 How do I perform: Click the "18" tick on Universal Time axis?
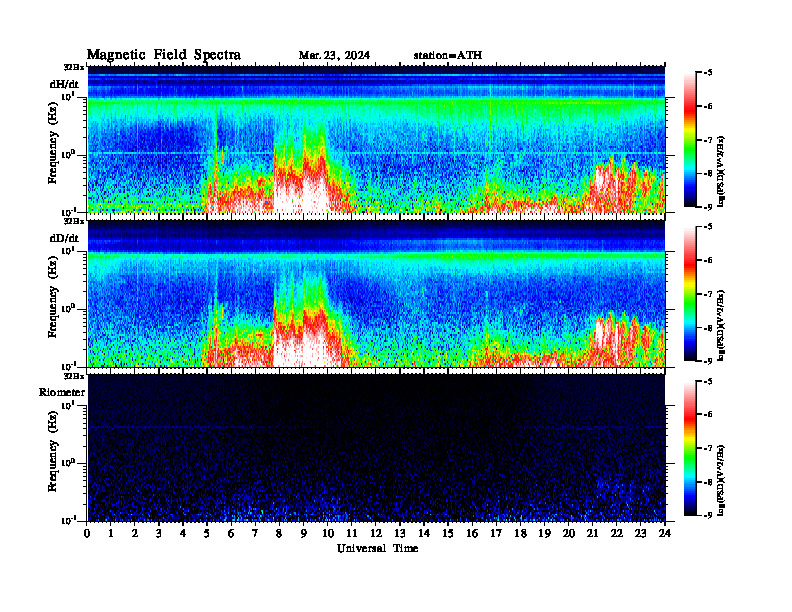(520, 533)
